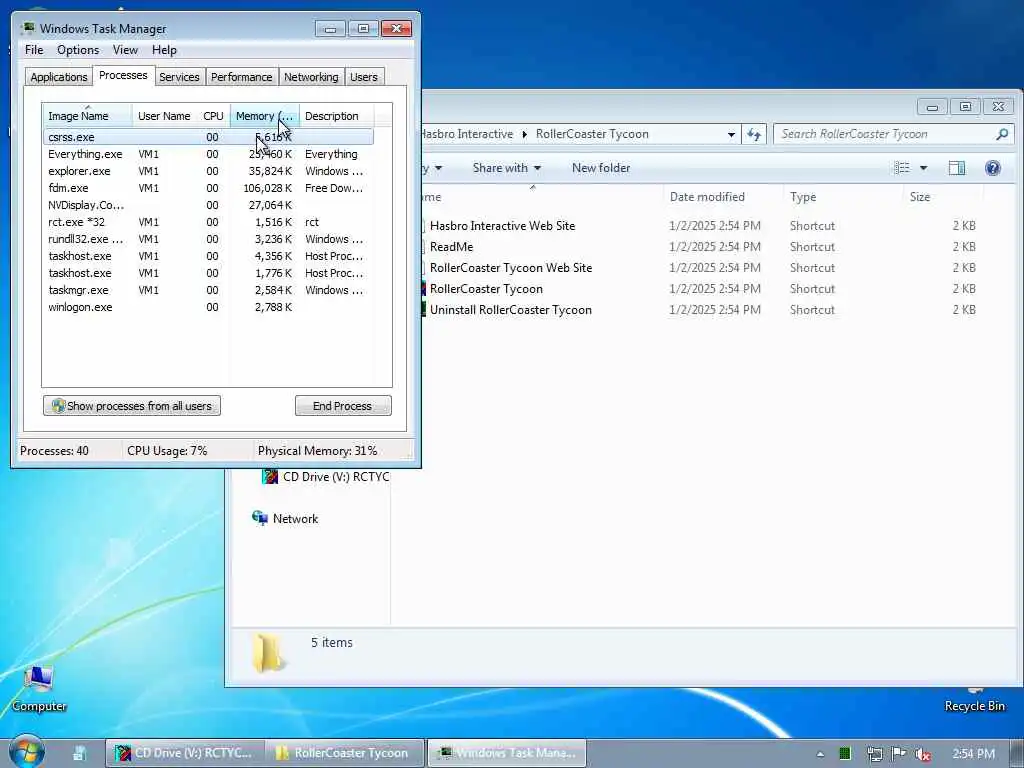Sort files by Size column header
This screenshot has width=1024, height=768.
943,197
